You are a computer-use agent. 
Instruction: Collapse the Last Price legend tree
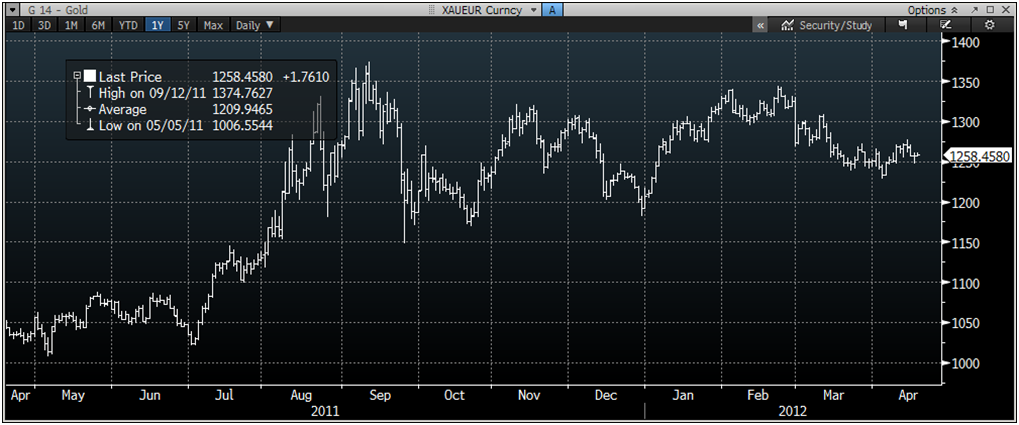(x=78, y=76)
